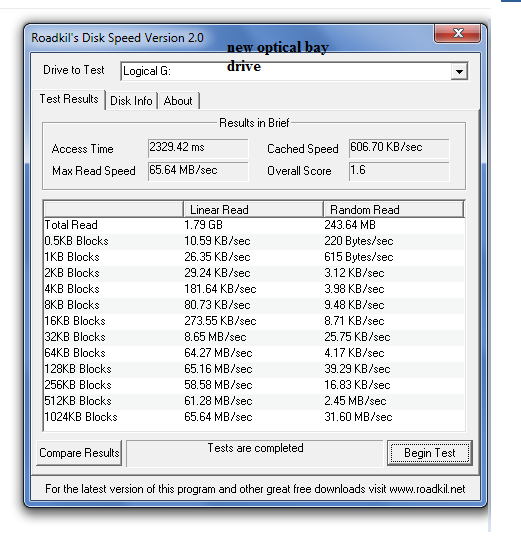521x545 pixels.
Task: Click the Max Read Speed value field
Action: tap(198, 171)
